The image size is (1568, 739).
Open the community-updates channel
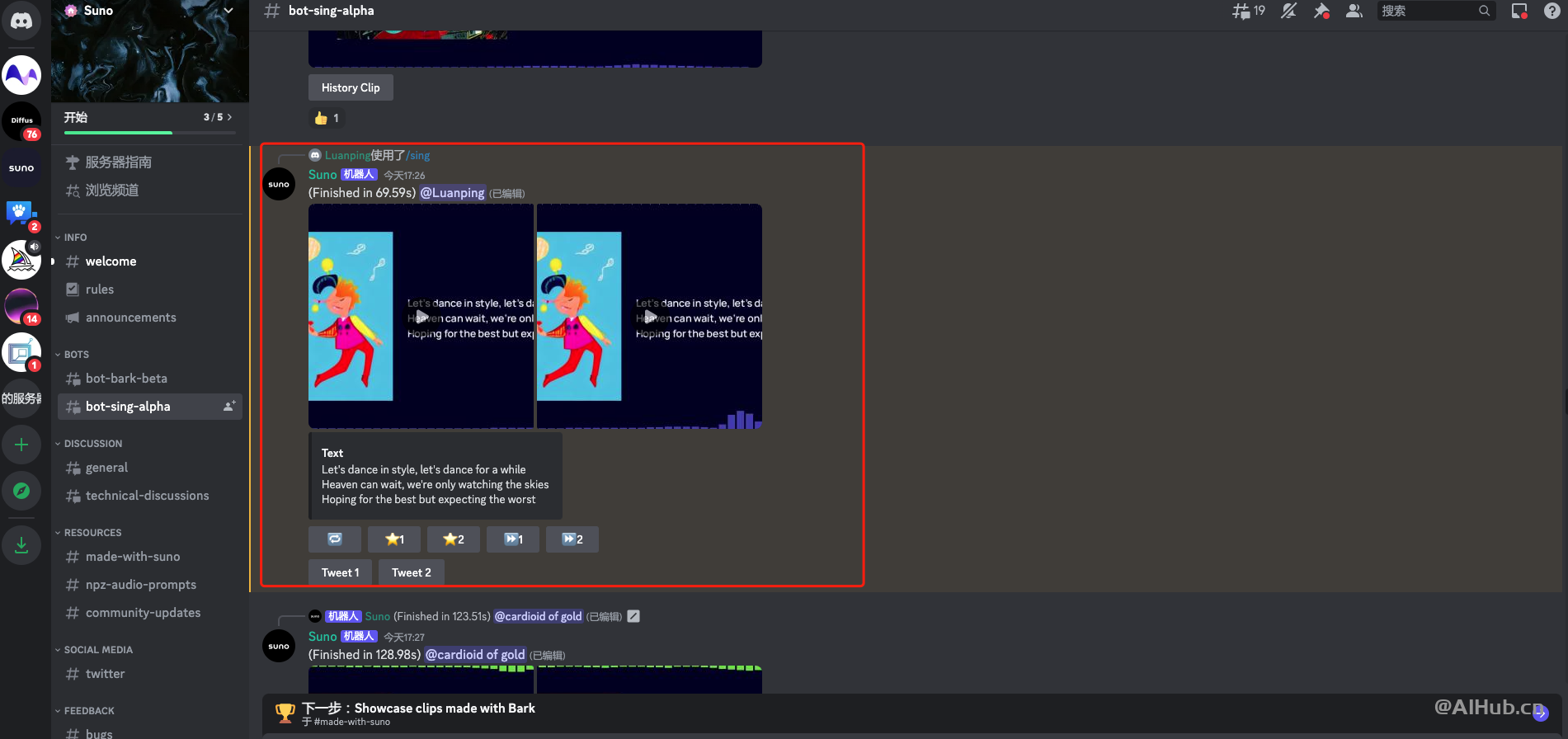150,613
